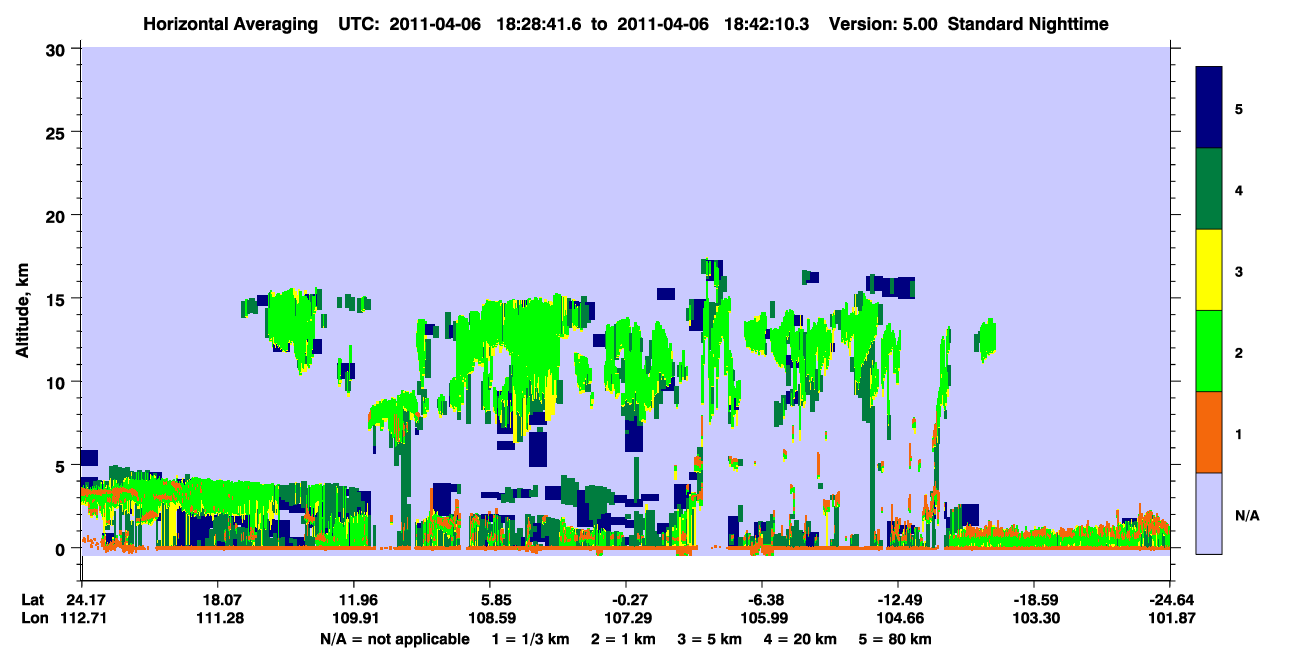Click latitude label 24.17
Viewport: 1300px width, 667px height.
[81, 600]
